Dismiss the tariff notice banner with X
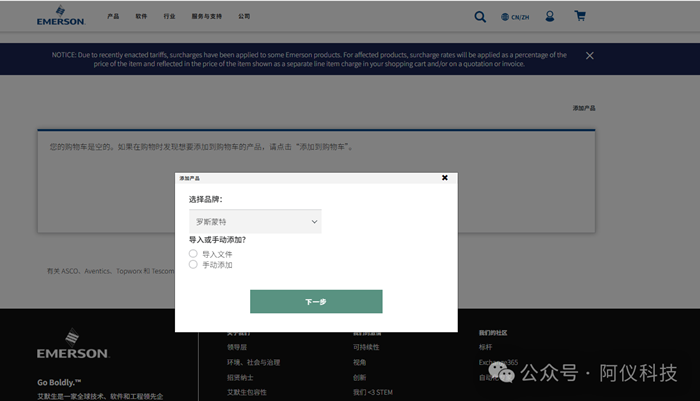Image resolution: width=700 pixels, height=401 pixels. coord(590,56)
